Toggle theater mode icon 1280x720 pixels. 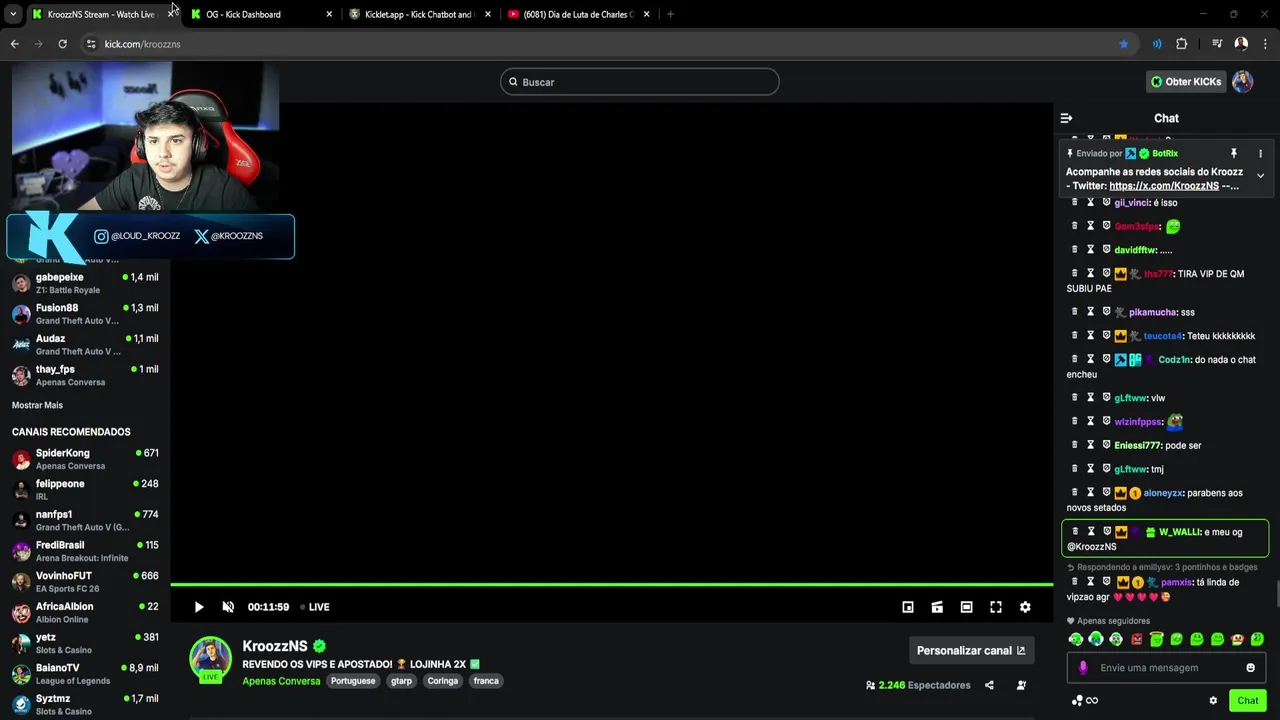(966, 607)
